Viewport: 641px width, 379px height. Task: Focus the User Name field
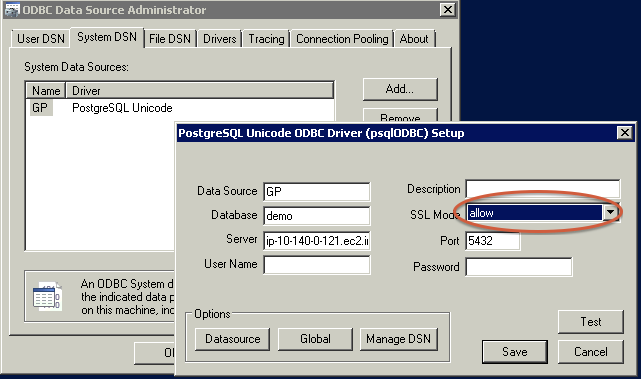[x=317, y=265]
